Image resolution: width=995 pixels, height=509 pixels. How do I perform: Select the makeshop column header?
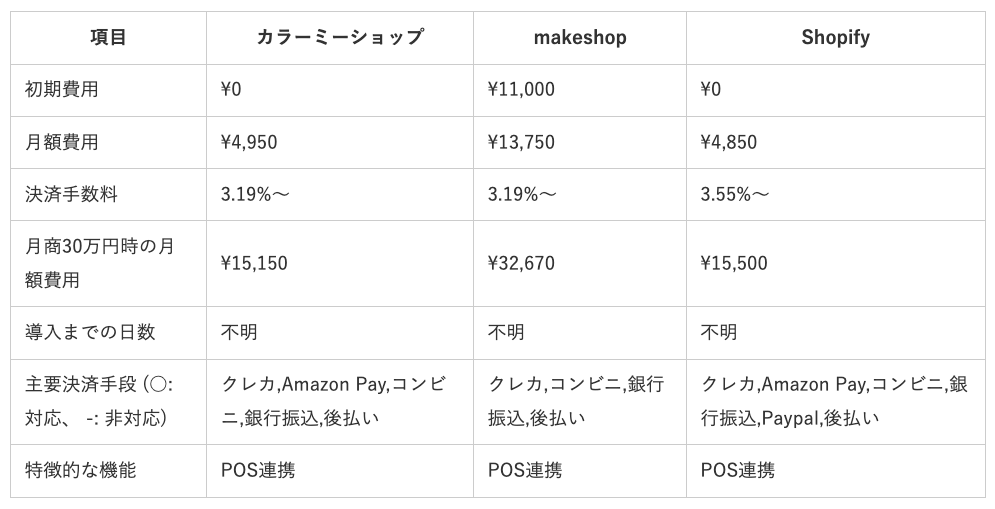click(x=579, y=38)
